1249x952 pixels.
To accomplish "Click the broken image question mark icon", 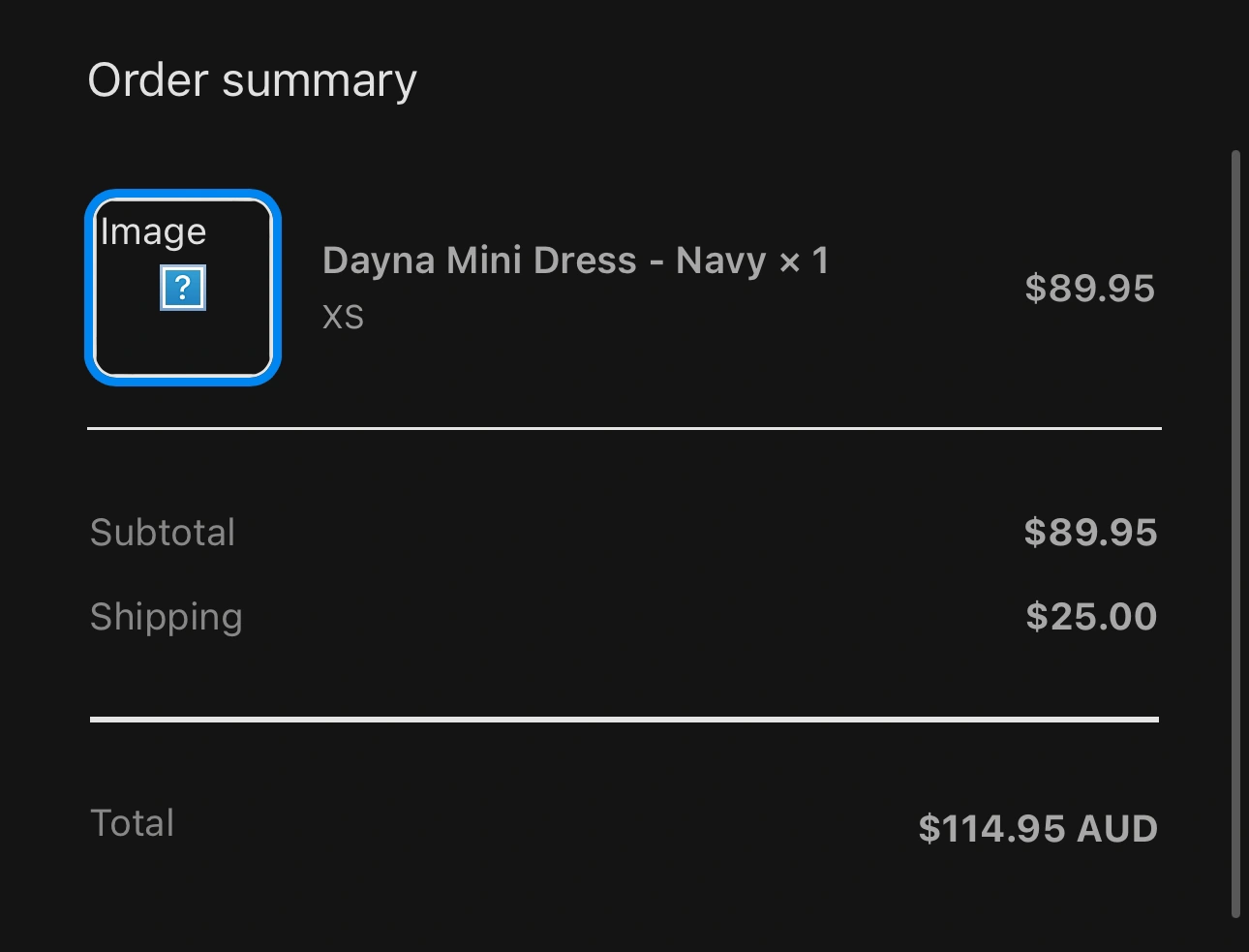I will [x=182, y=289].
